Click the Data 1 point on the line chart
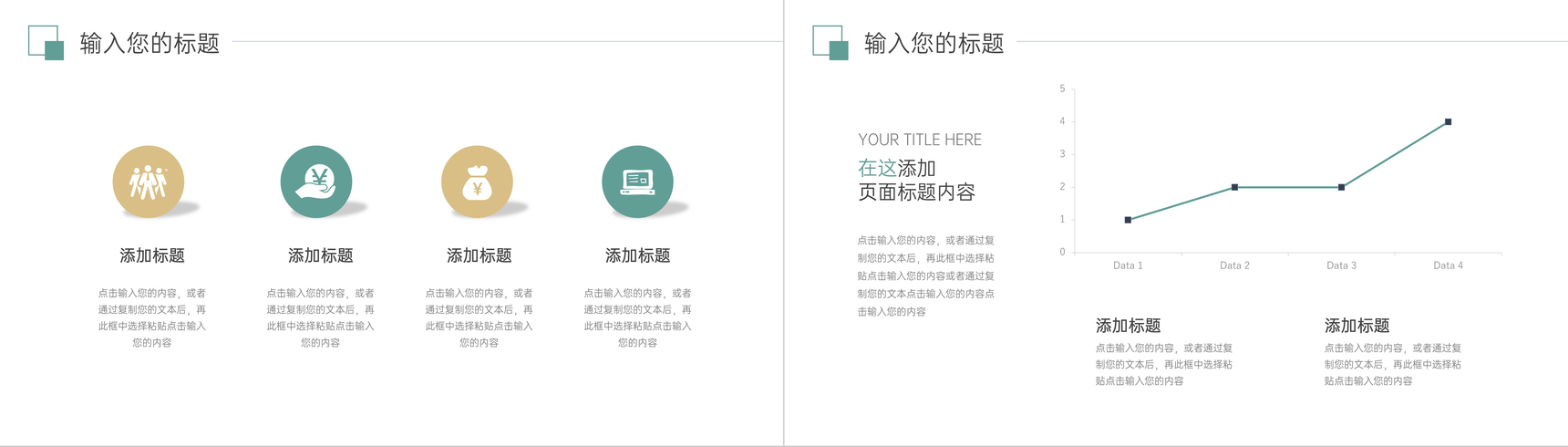 pyautogui.click(x=1128, y=220)
